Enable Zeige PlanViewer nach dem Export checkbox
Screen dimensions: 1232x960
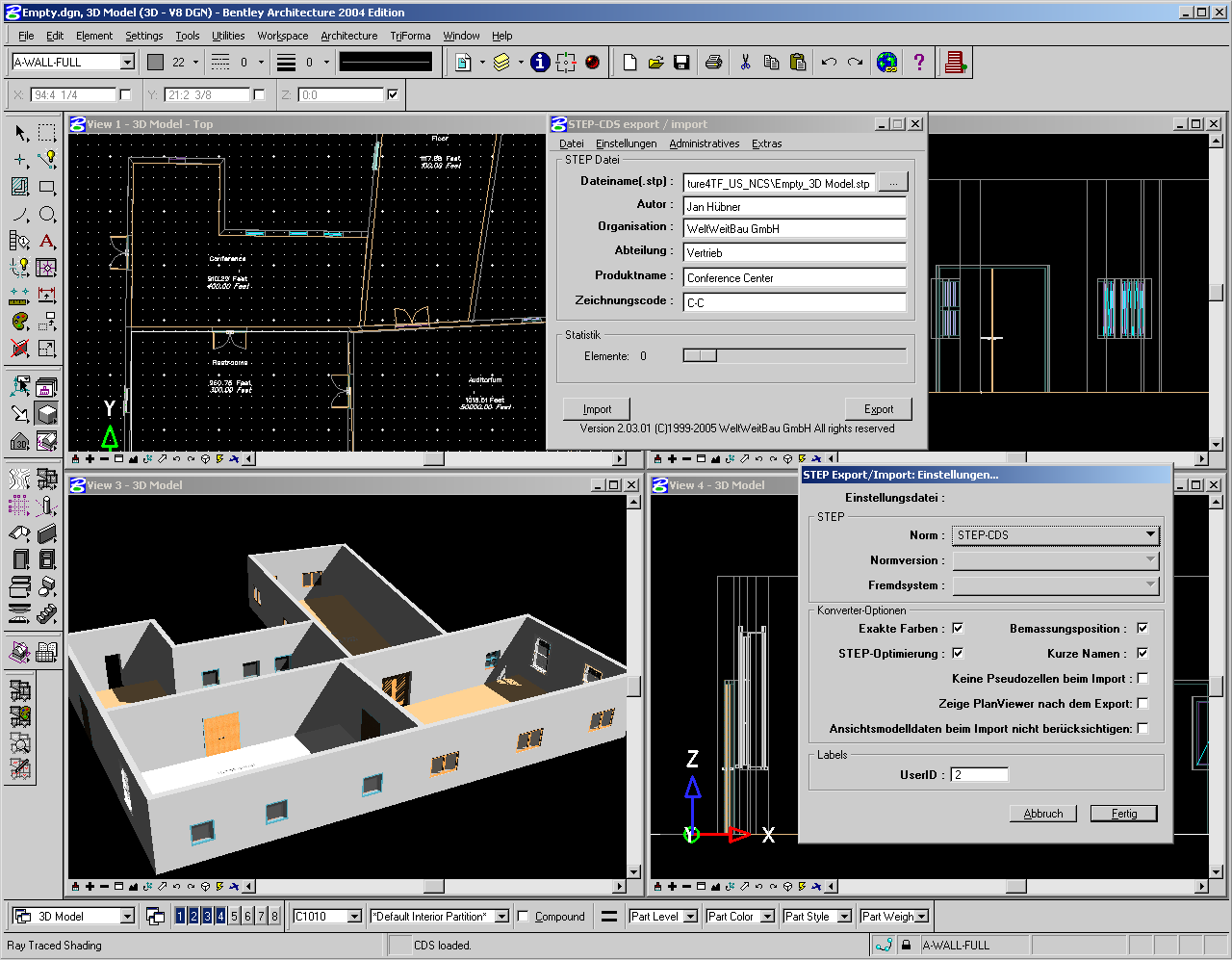tap(1142, 703)
